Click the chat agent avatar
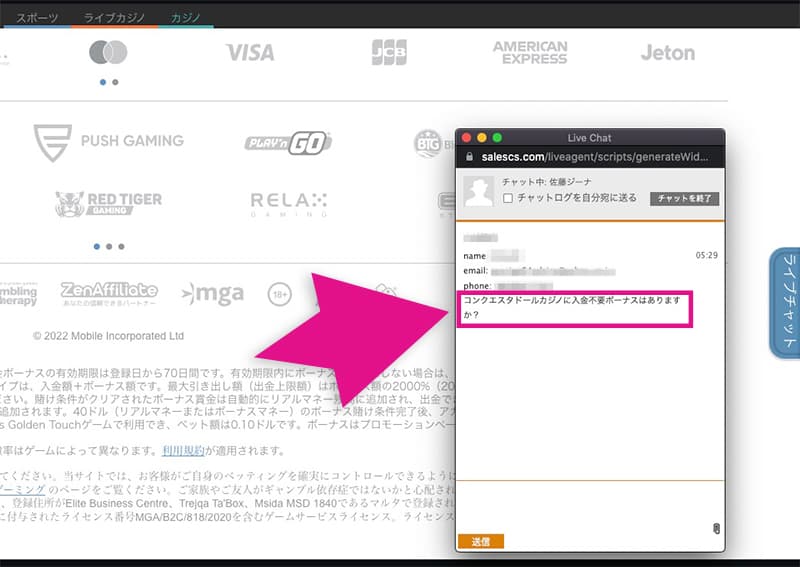Screen dimensions: 800x567 (479, 191)
